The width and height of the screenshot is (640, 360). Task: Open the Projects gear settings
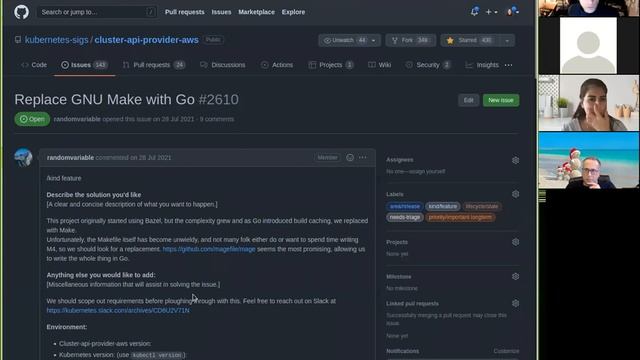click(516, 242)
